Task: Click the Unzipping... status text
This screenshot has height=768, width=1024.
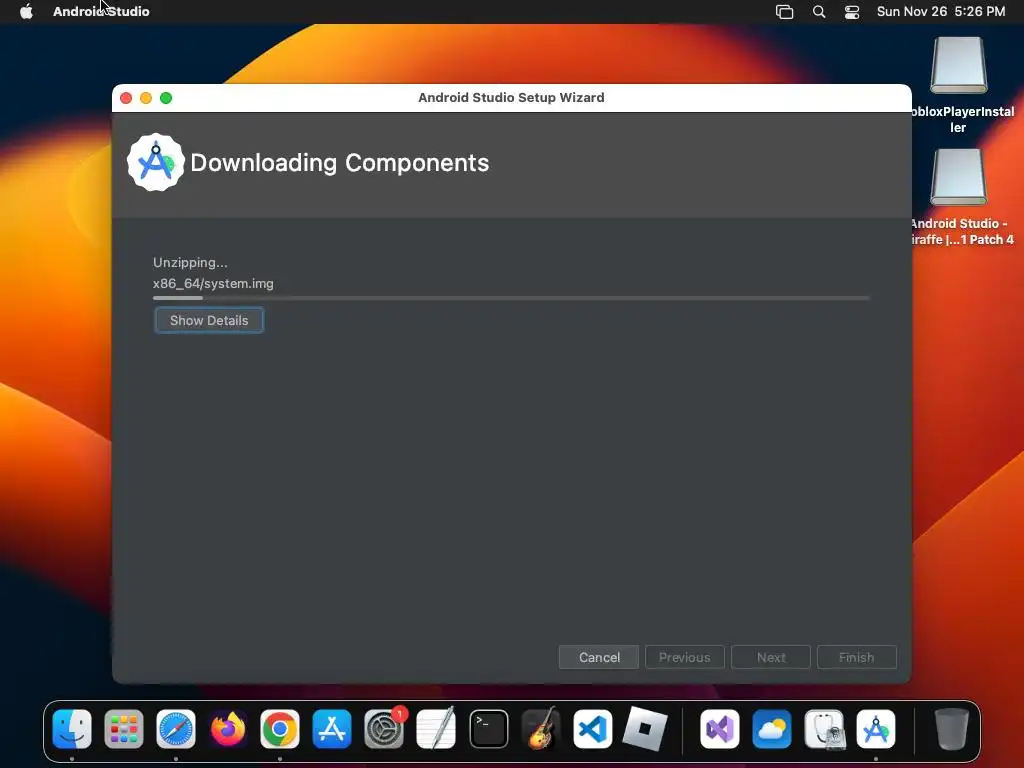Action: pos(190,263)
